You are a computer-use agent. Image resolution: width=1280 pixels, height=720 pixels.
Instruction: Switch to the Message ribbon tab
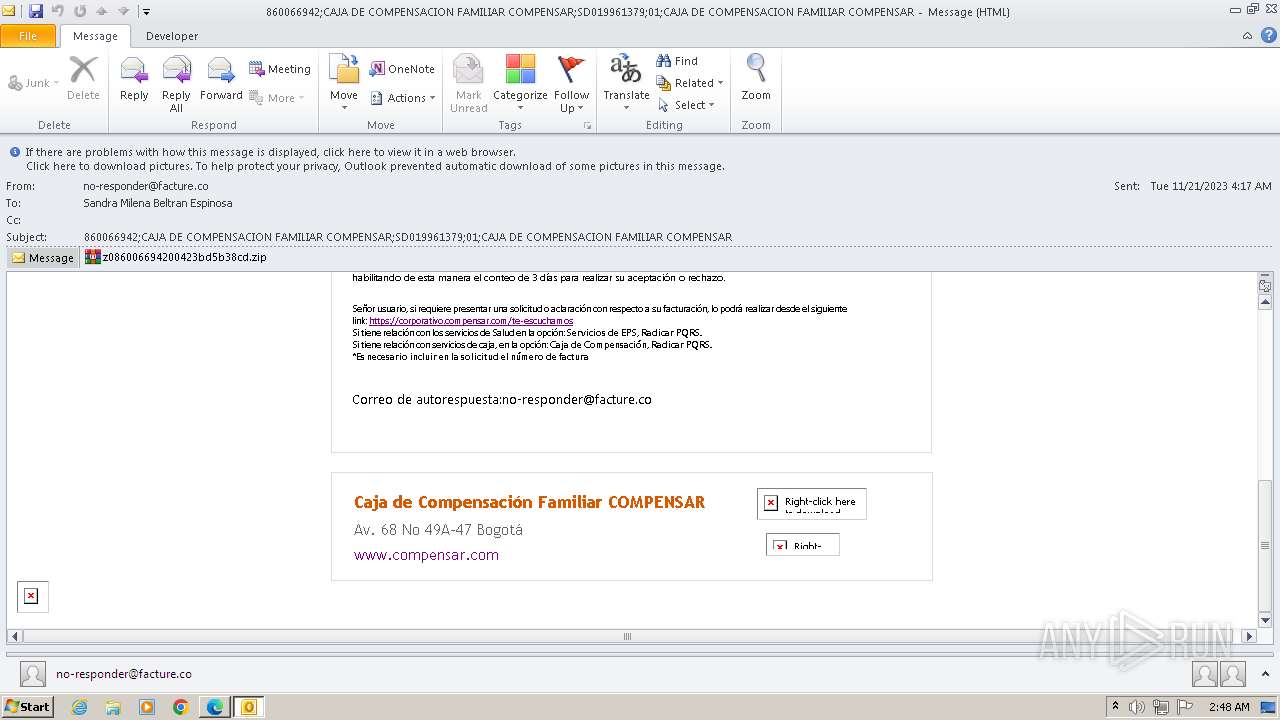click(95, 36)
